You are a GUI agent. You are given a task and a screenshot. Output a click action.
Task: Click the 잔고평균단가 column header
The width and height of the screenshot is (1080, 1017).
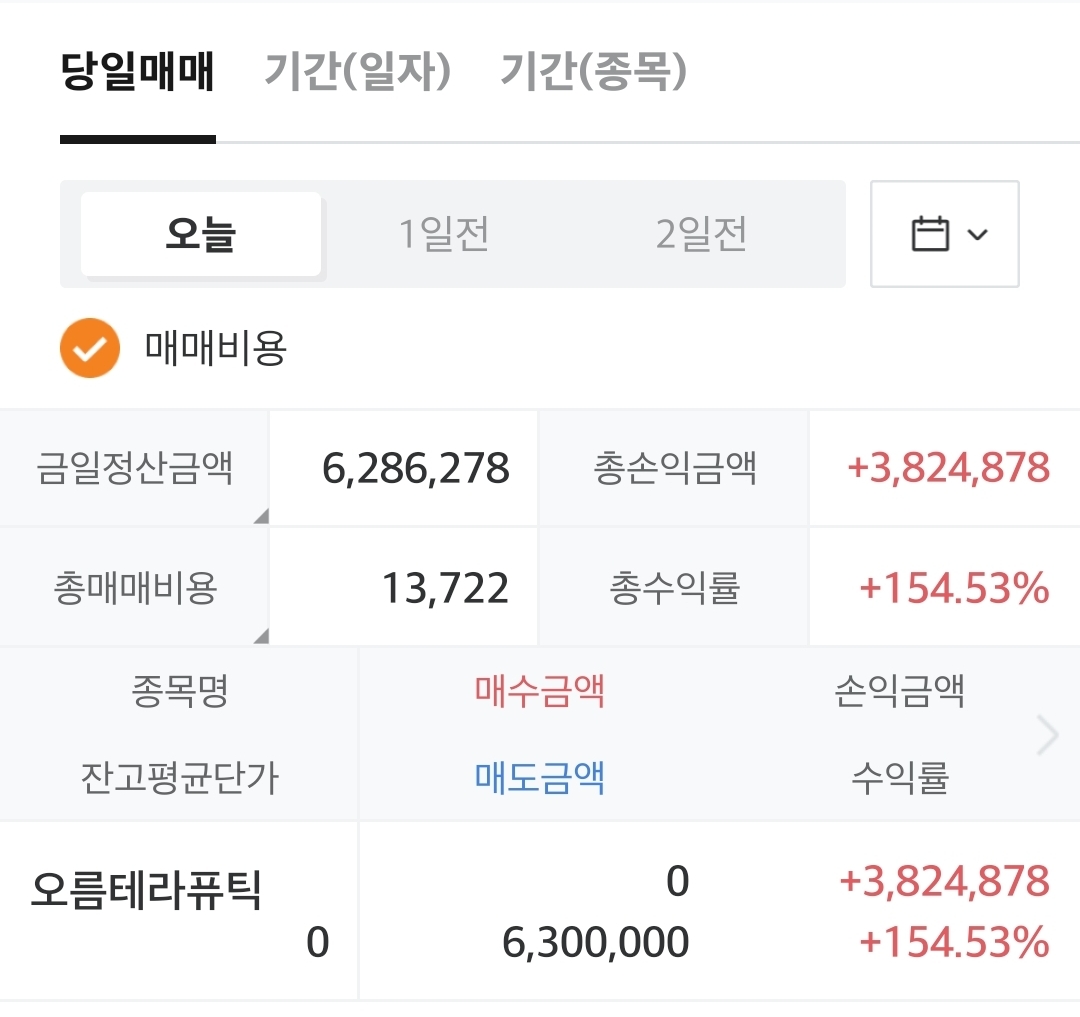[x=180, y=777]
